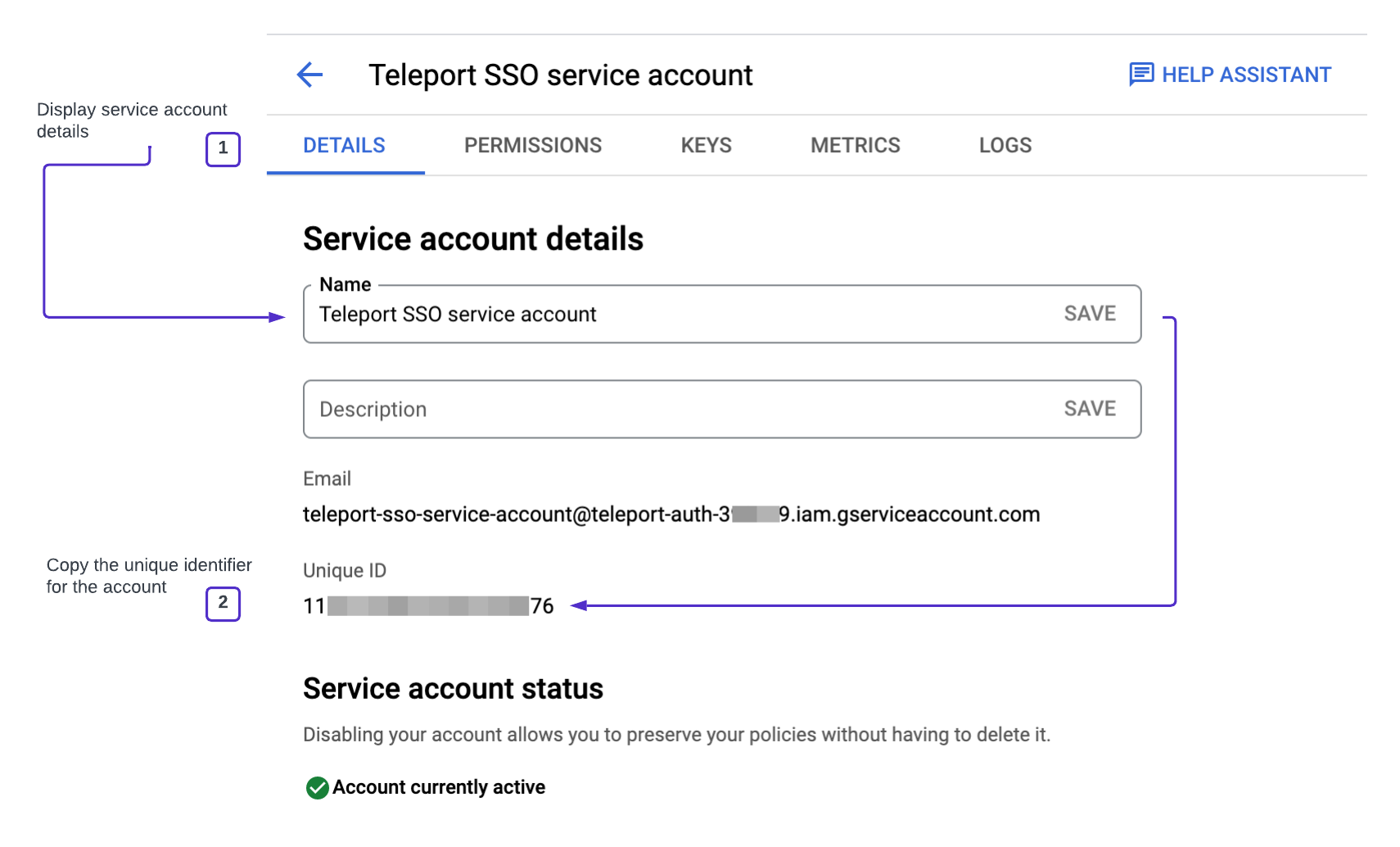The height and width of the screenshot is (847, 1400).
Task: Save the service account Name
Action: 1089,314
